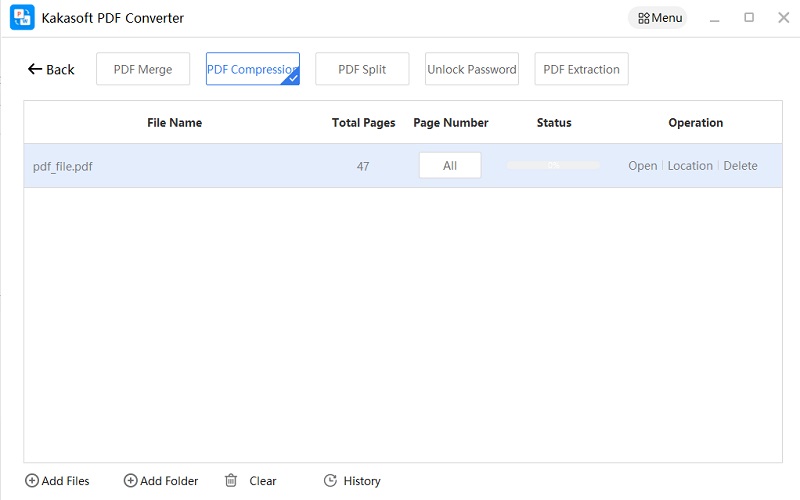Image resolution: width=800 pixels, height=500 pixels.
Task: Click the Back label text
Action: click(60, 69)
